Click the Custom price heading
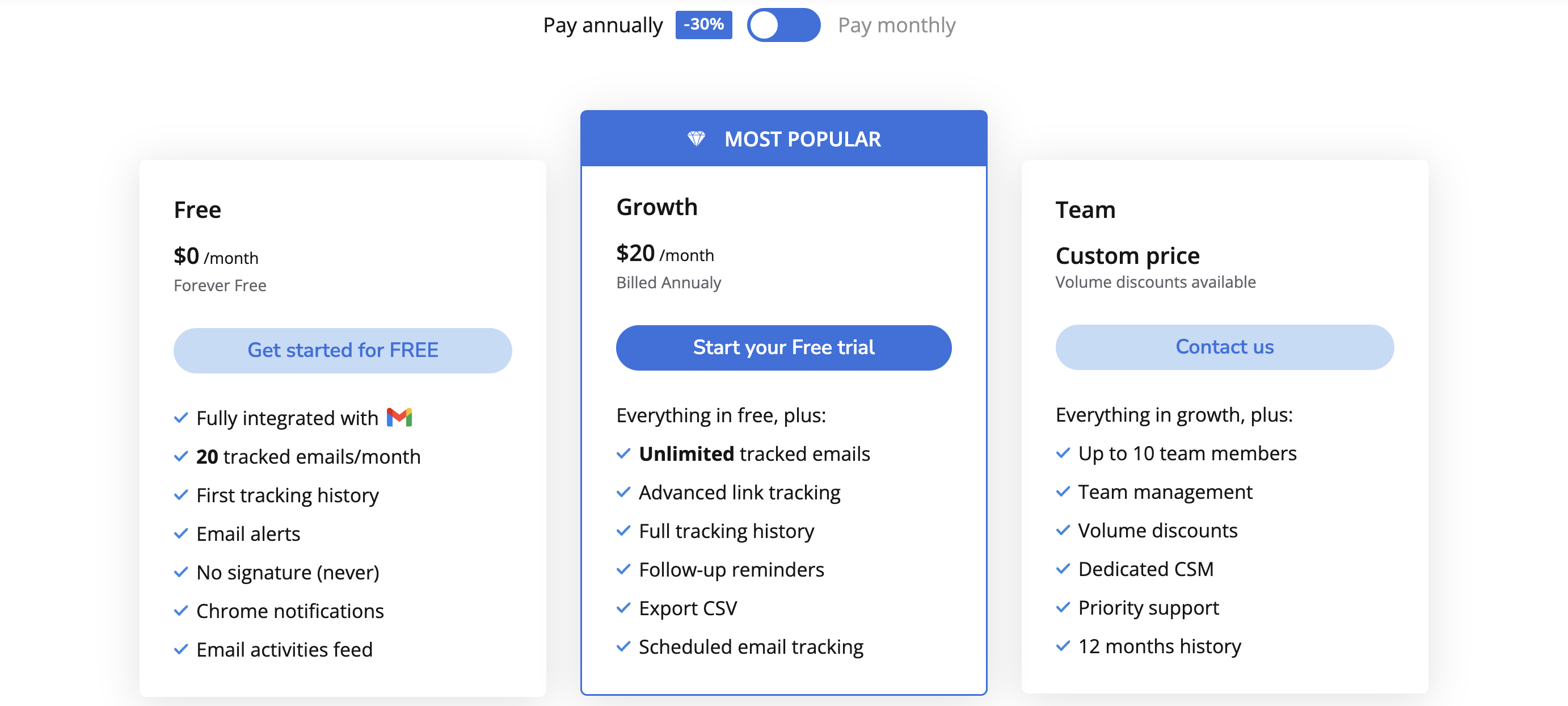 click(x=1127, y=255)
